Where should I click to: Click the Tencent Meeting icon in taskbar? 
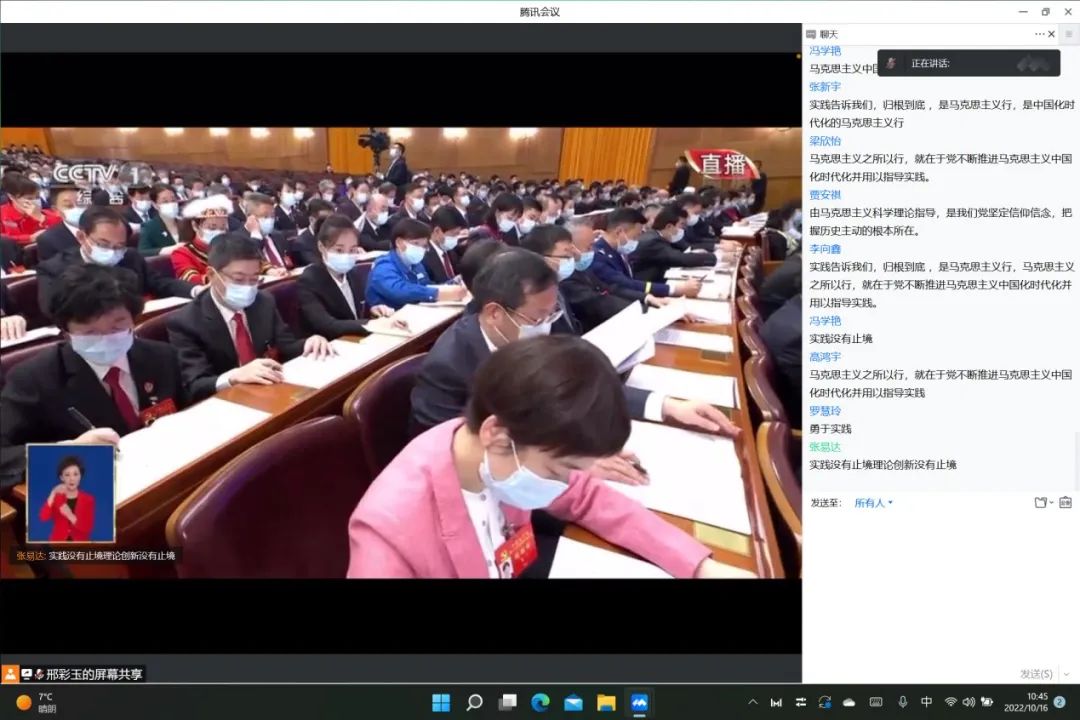click(639, 702)
